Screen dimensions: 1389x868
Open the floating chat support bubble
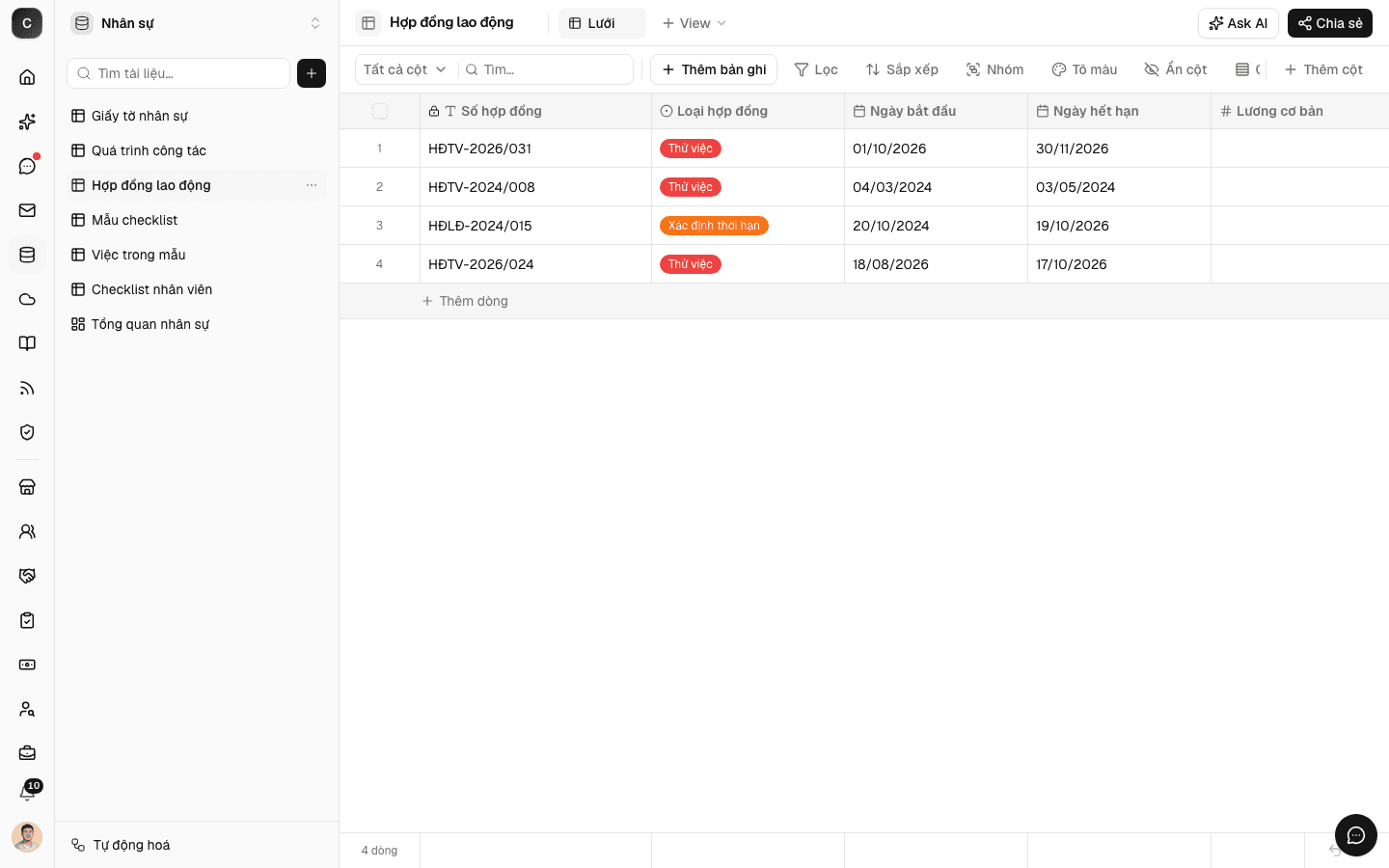pos(1356,835)
